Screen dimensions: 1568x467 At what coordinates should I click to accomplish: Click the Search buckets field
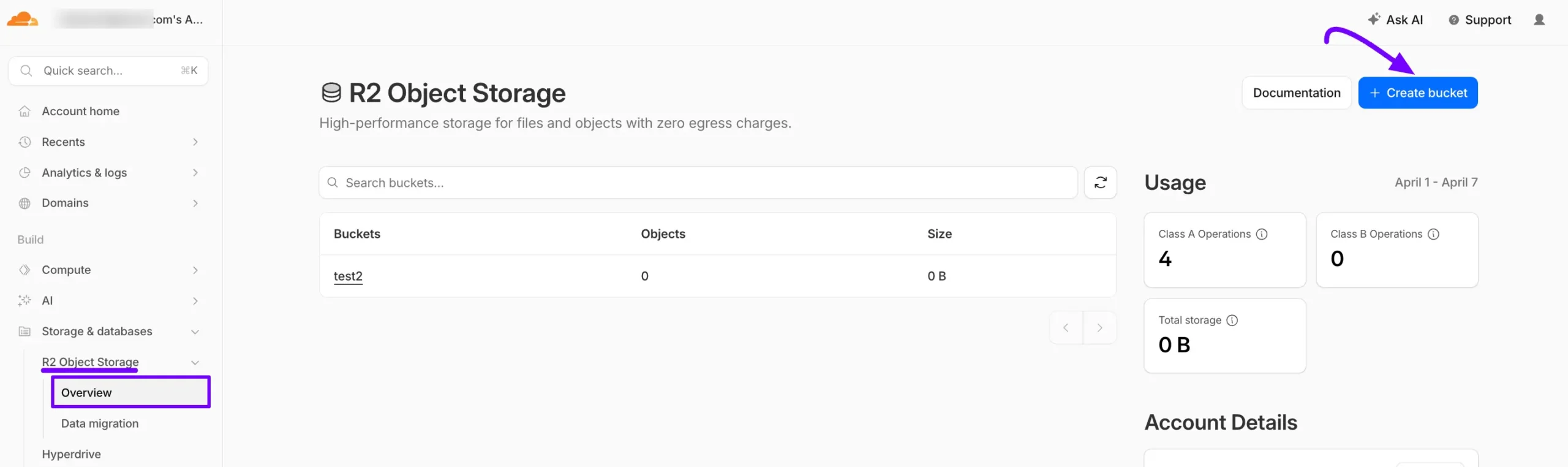(x=698, y=183)
